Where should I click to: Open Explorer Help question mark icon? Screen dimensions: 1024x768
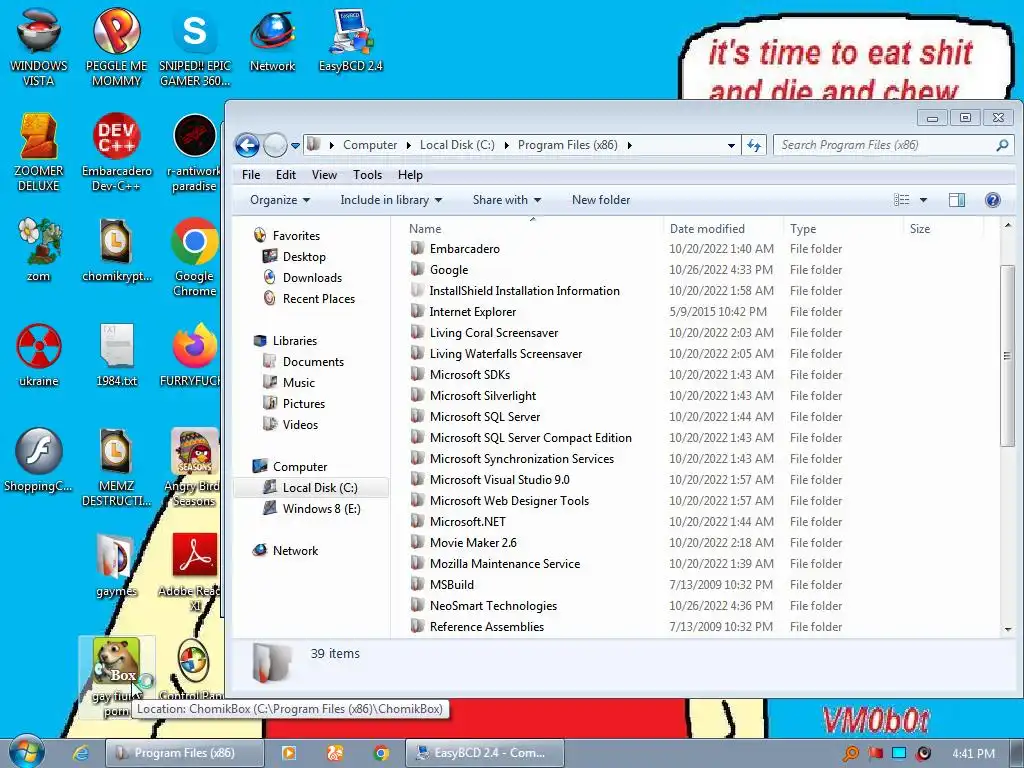point(992,200)
